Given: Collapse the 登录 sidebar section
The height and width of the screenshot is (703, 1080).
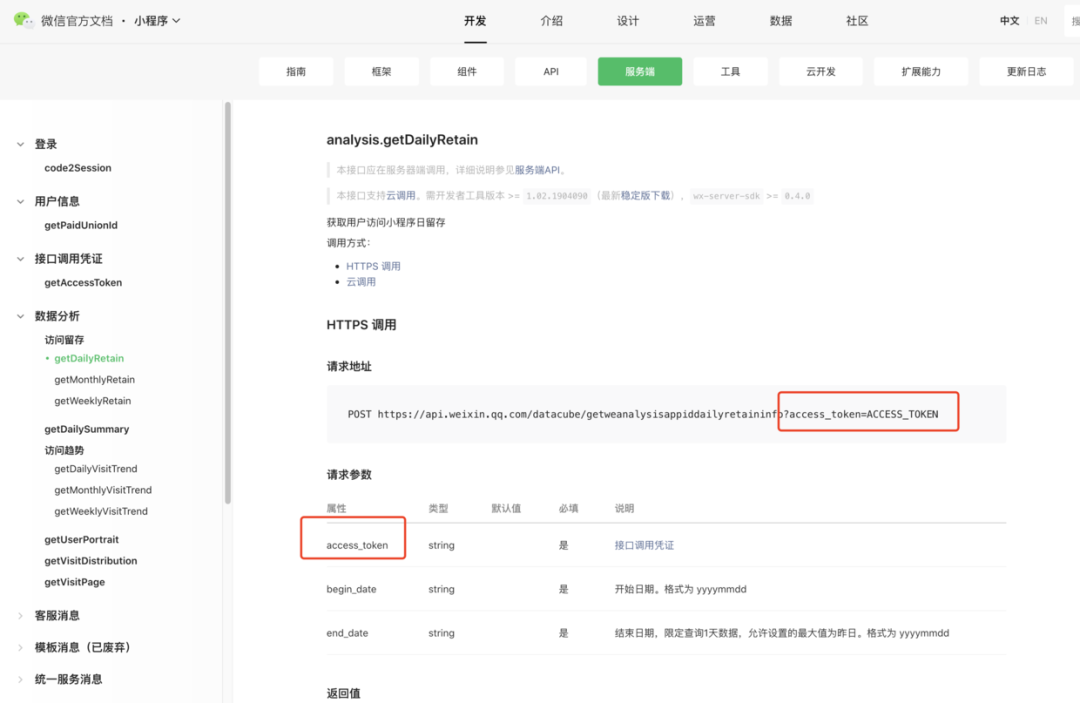Looking at the screenshot, I should coord(21,144).
